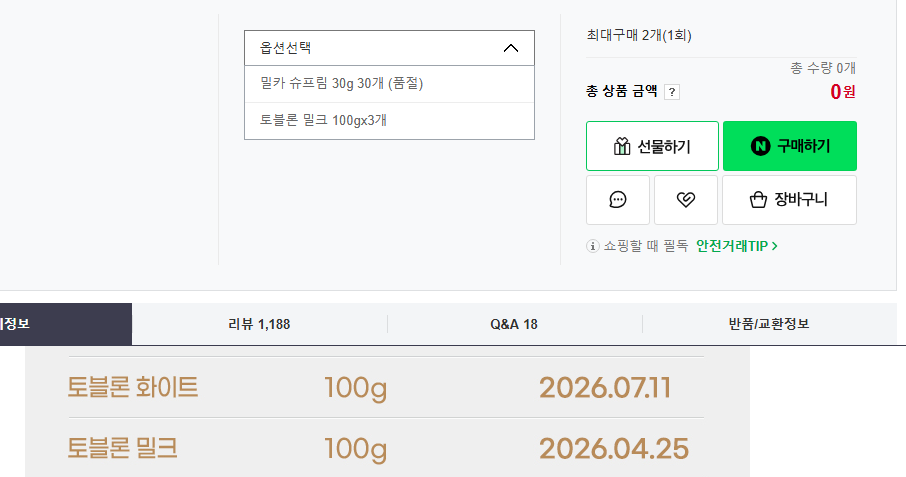Click the 2026.04.25 expiry date
The height and width of the screenshot is (477, 906).
click(x=614, y=448)
